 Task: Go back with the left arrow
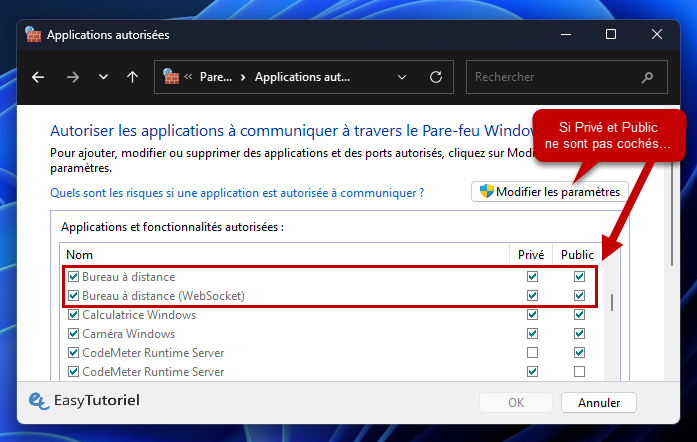(38, 77)
